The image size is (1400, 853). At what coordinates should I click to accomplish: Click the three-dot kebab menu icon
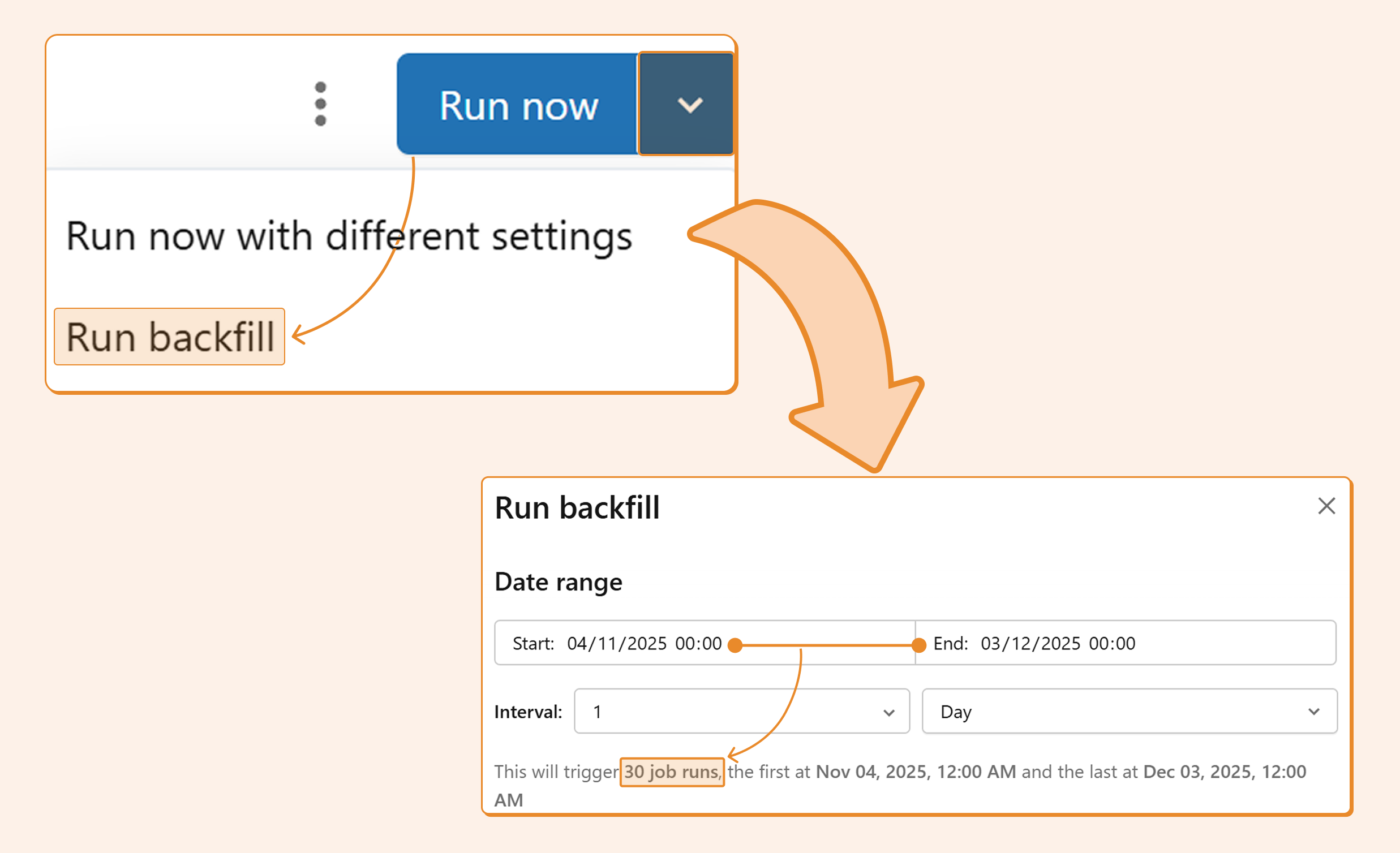click(320, 104)
